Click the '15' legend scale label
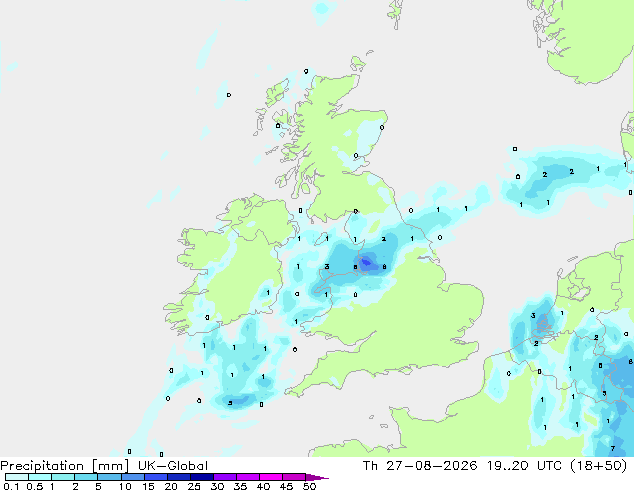This screenshot has width=634, height=490. click(x=148, y=486)
